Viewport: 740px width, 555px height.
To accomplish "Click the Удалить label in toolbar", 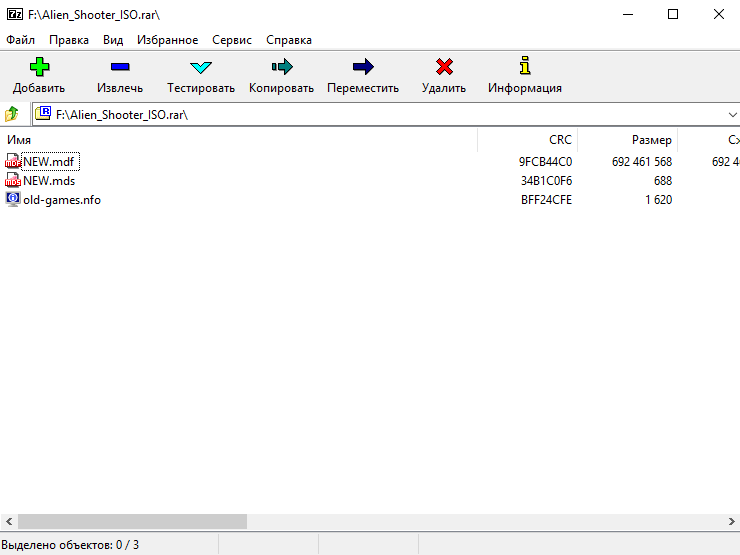I will click(x=444, y=88).
